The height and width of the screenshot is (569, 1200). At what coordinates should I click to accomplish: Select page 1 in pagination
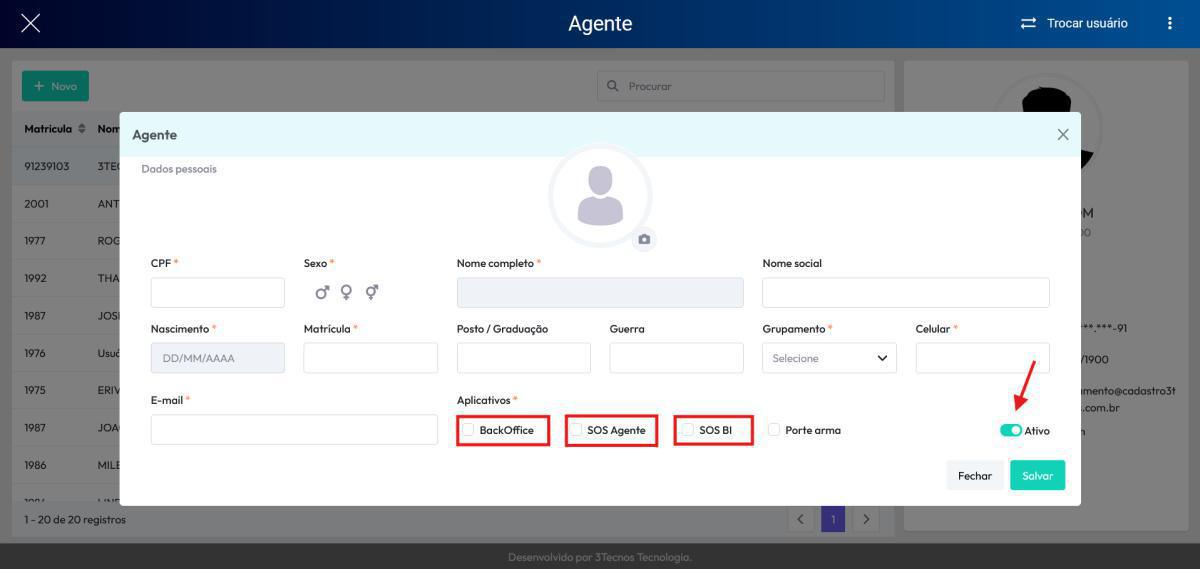click(x=833, y=519)
